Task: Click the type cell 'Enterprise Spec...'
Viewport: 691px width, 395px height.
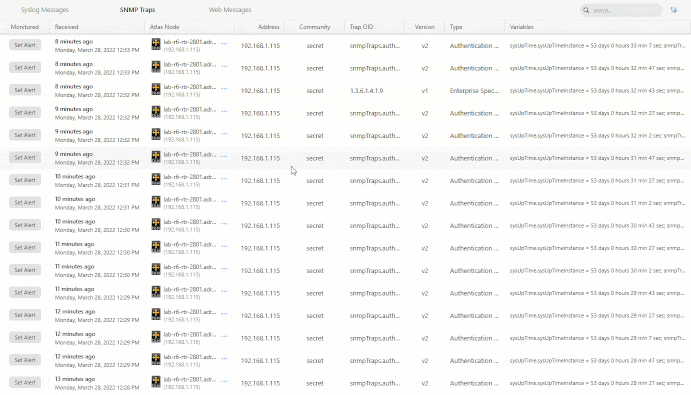Action: (474, 91)
